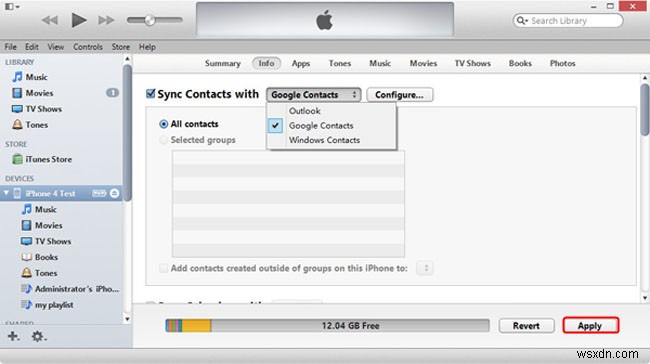Select the iPhone 4 Test device icon
The image size is (650, 364).
[17, 193]
